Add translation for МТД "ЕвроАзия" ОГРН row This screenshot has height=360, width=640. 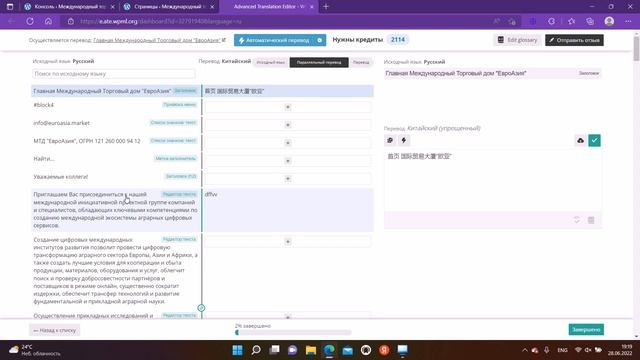click(288, 143)
